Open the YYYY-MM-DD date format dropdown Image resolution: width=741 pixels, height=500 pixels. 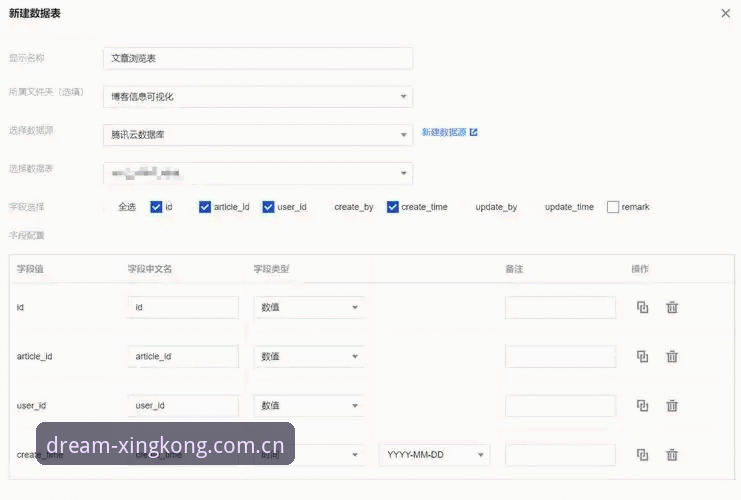pyautogui.click(x=434, y=455)
